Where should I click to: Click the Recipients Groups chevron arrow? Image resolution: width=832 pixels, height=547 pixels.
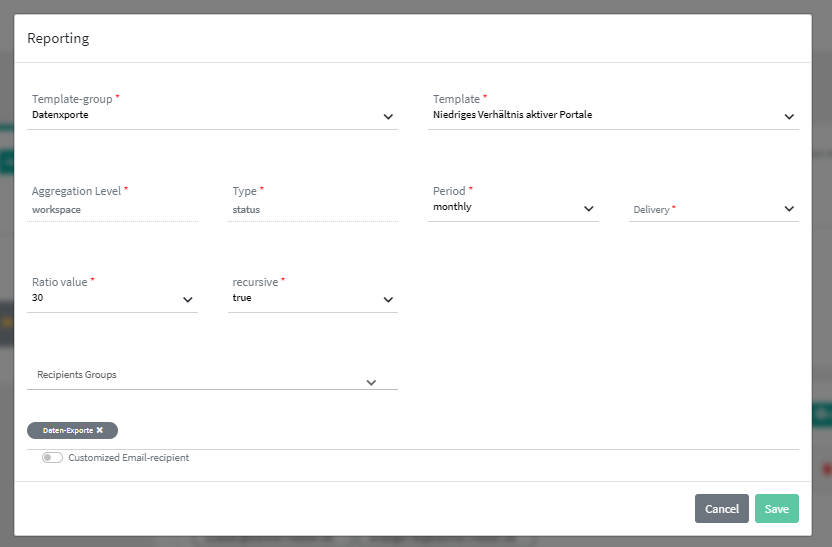pyautogui.click(x=371, y=382)
